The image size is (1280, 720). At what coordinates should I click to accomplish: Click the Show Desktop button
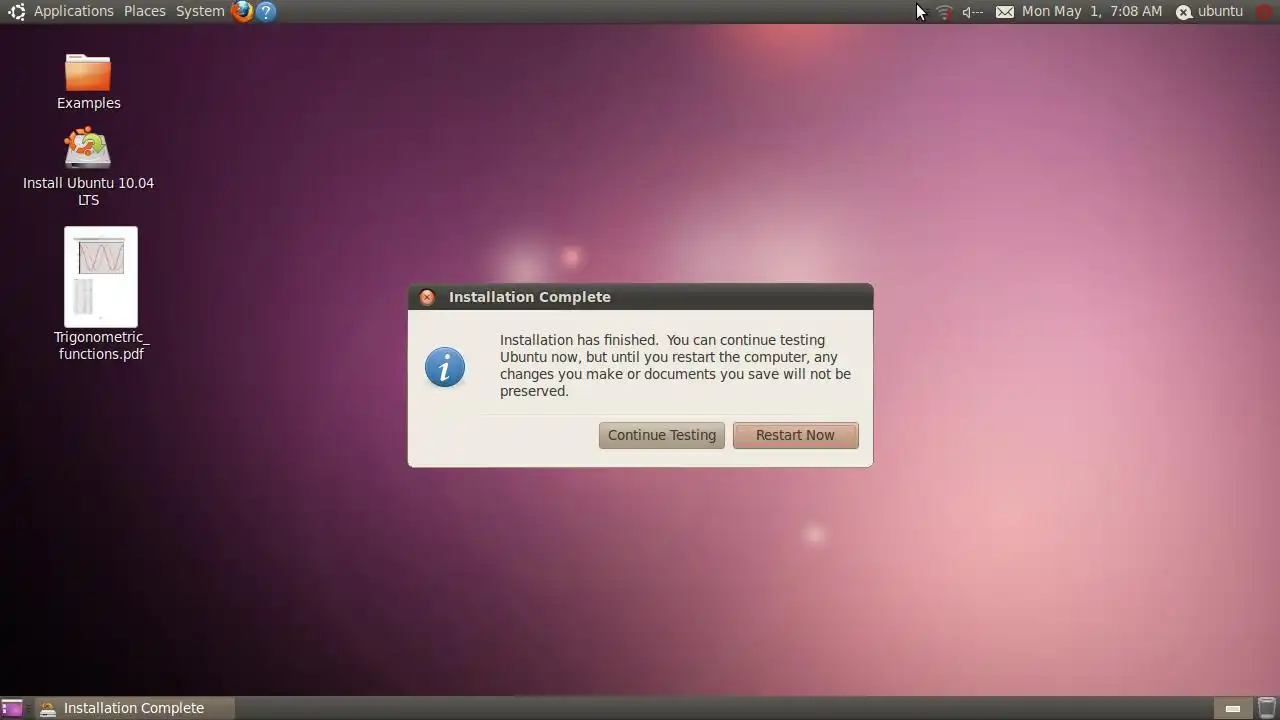(x=12, y=708)
